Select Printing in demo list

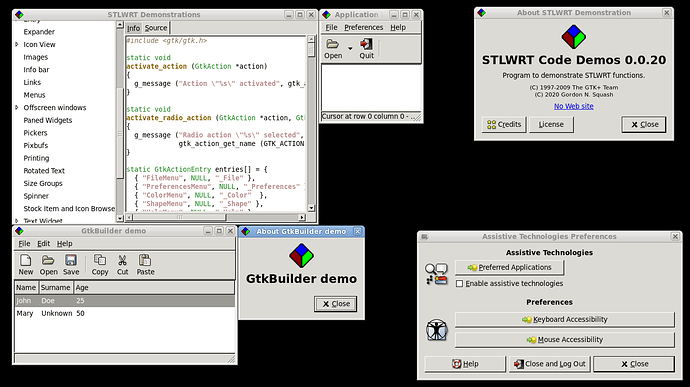coord(36,158)
